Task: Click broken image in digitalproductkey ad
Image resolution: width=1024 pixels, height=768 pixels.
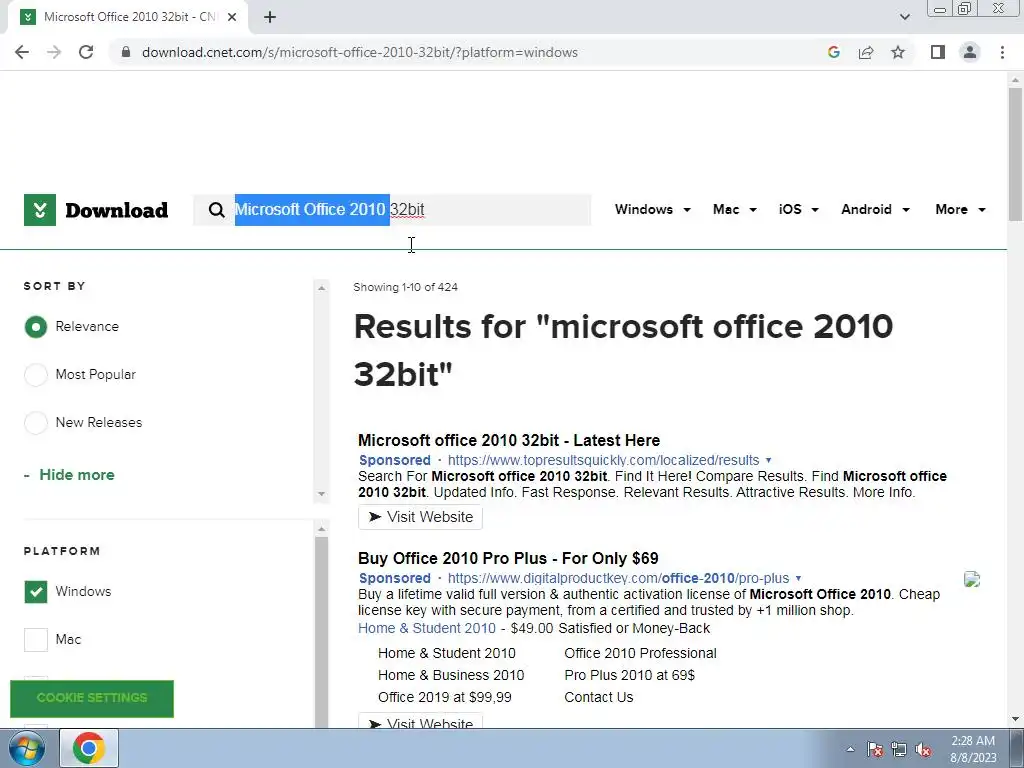Action: 972,579
